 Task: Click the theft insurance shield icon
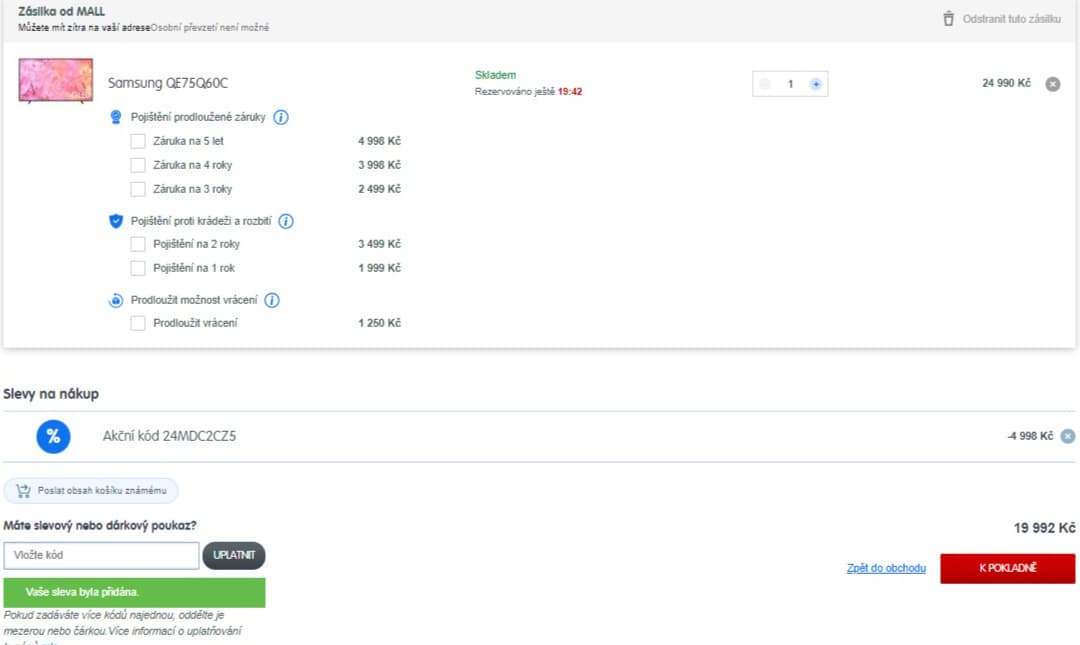point(116,221)
